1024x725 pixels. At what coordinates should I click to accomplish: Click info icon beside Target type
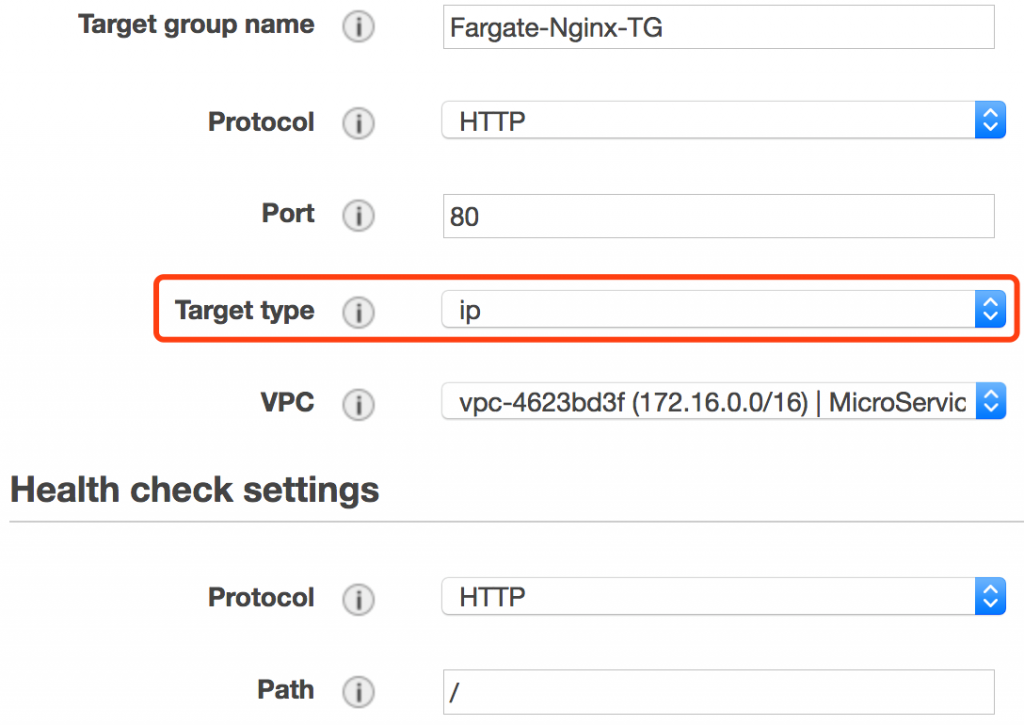click(x=359, y=312)
